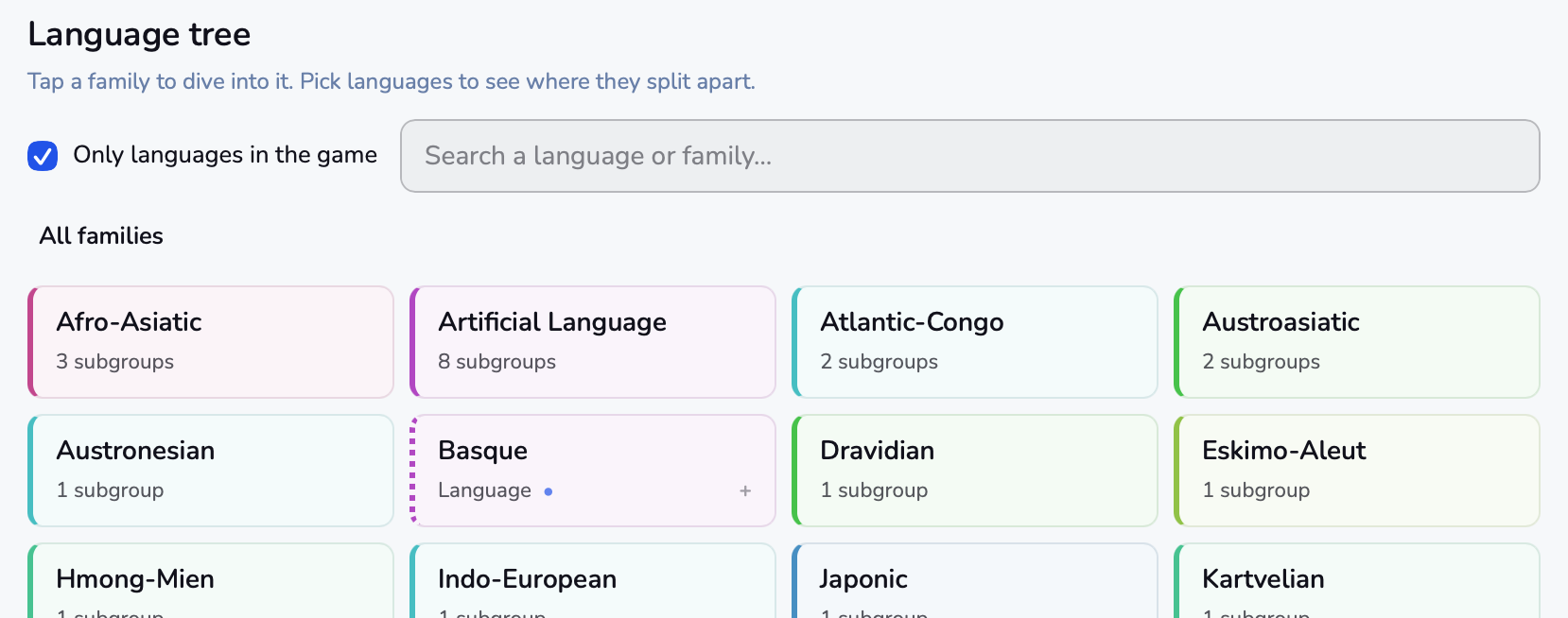The height and width of the screenshot is (618, 1568).
Task: Open the Afro-Asiatic family card
Action: [211, 342]
